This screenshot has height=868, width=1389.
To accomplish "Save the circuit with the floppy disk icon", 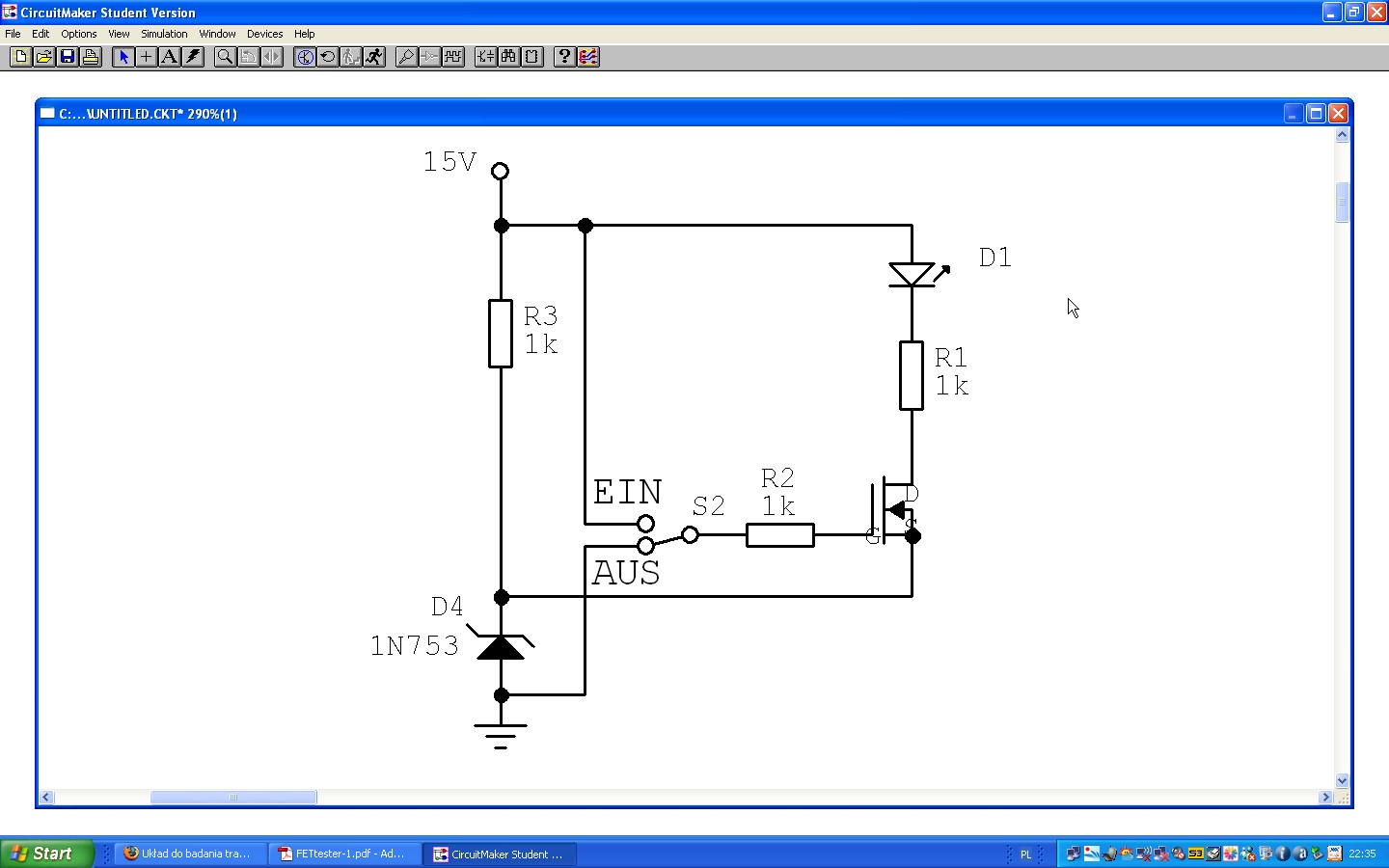I will 67,57.
